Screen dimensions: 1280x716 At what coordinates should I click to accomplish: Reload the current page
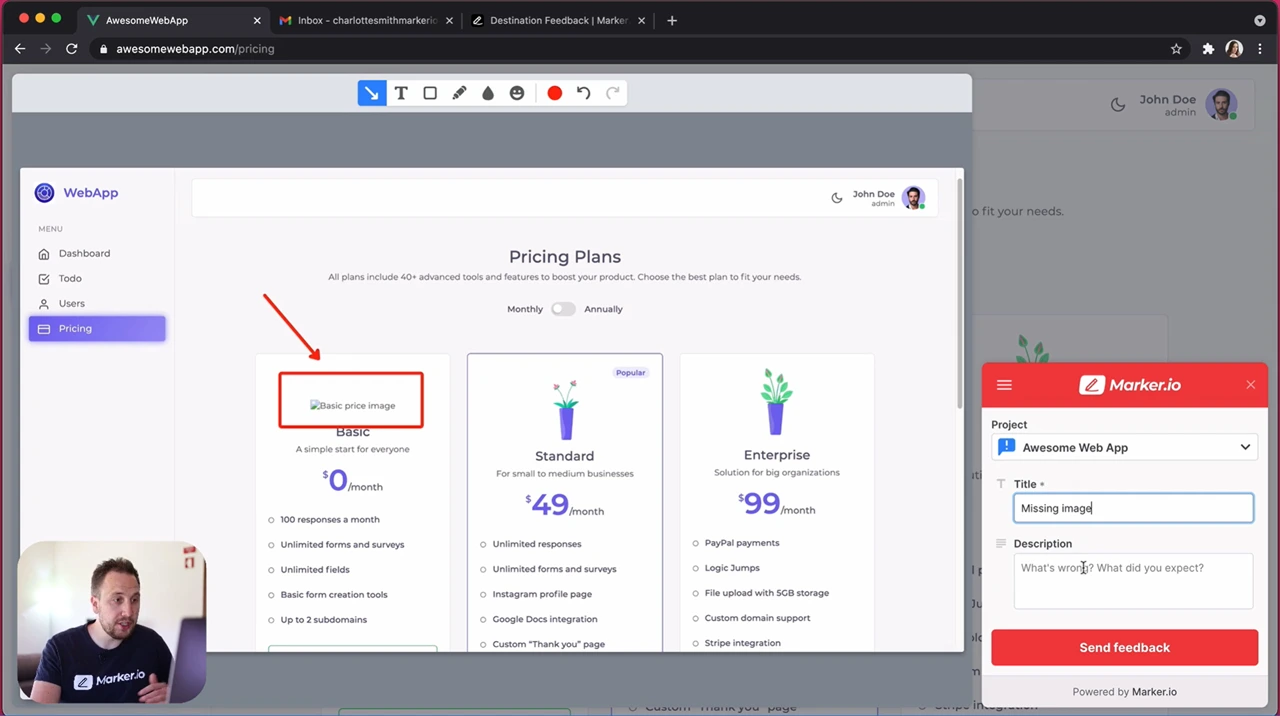coord(71,48)
